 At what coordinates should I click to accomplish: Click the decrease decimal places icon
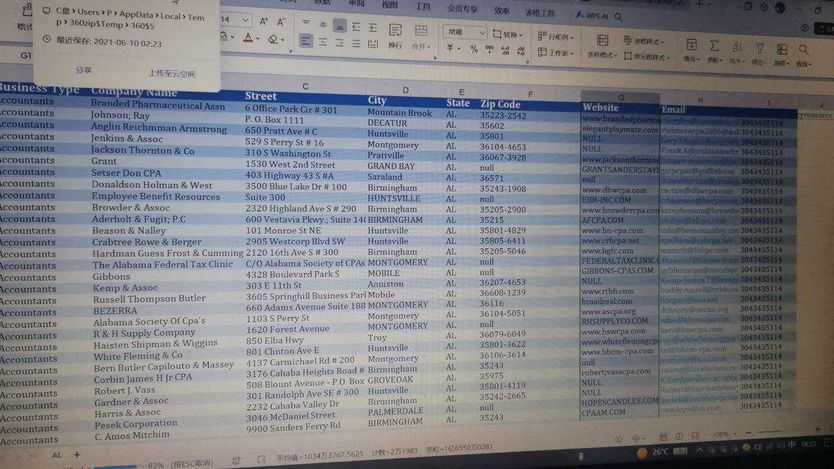[x=521, y=51]
